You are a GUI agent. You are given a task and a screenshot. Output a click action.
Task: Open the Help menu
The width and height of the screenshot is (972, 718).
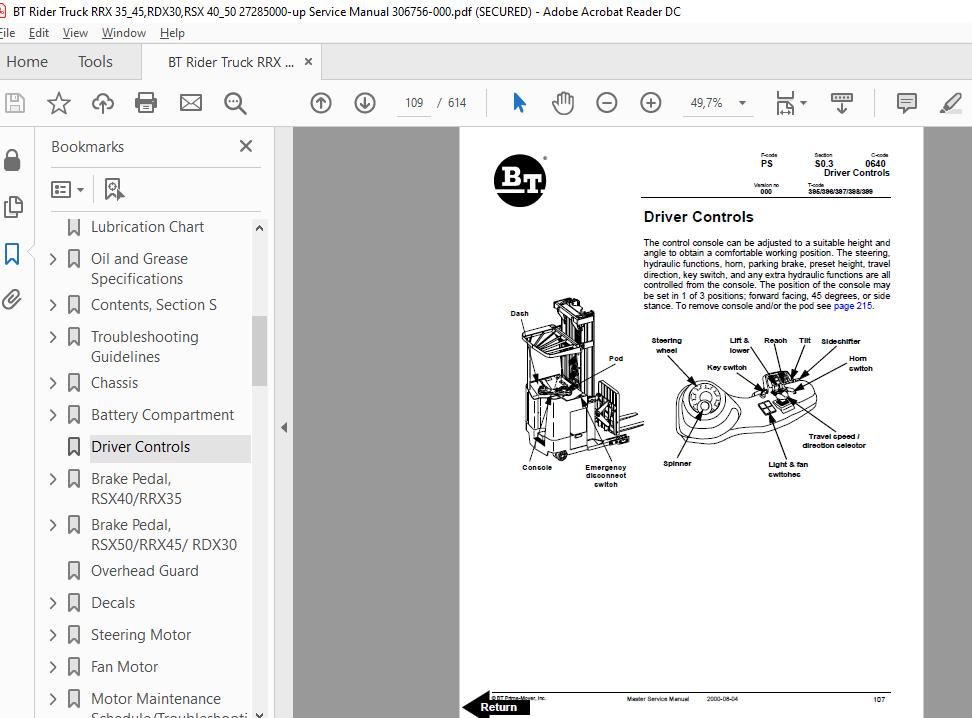tap(172, 33)
